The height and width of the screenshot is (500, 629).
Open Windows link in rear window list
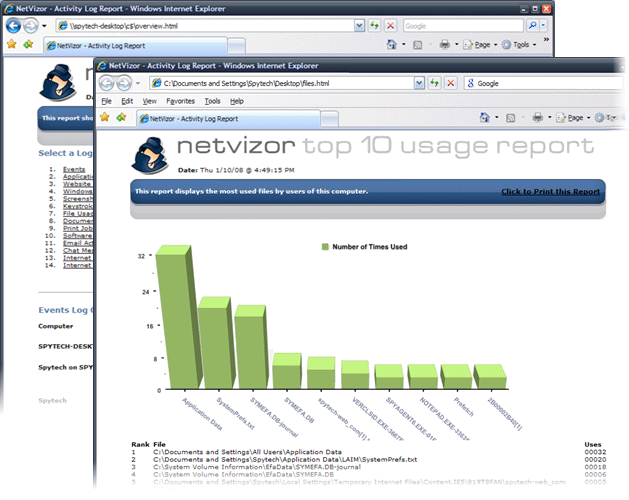coord(78,191)
